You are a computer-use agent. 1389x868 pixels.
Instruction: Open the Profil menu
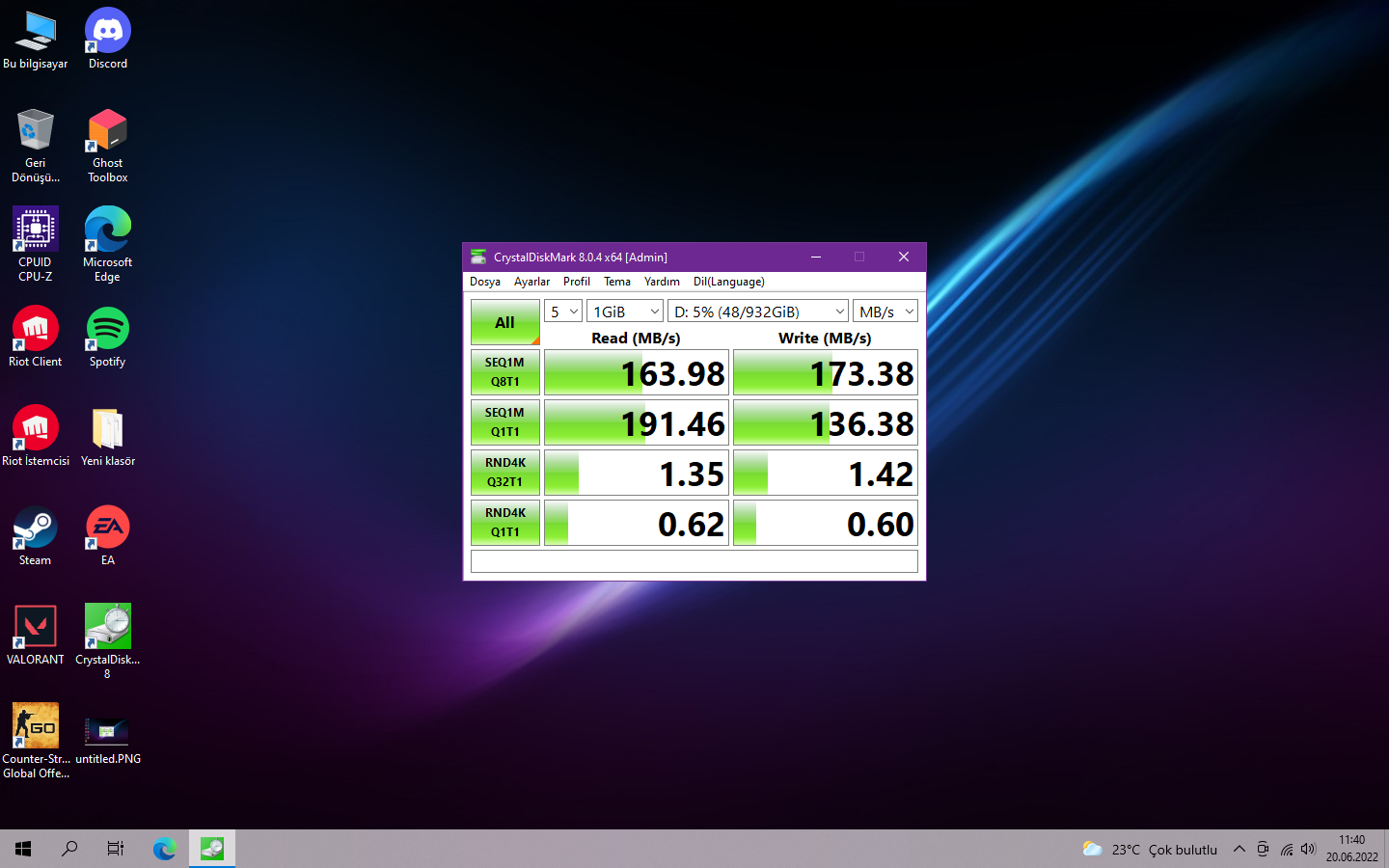tap(577, 282)
